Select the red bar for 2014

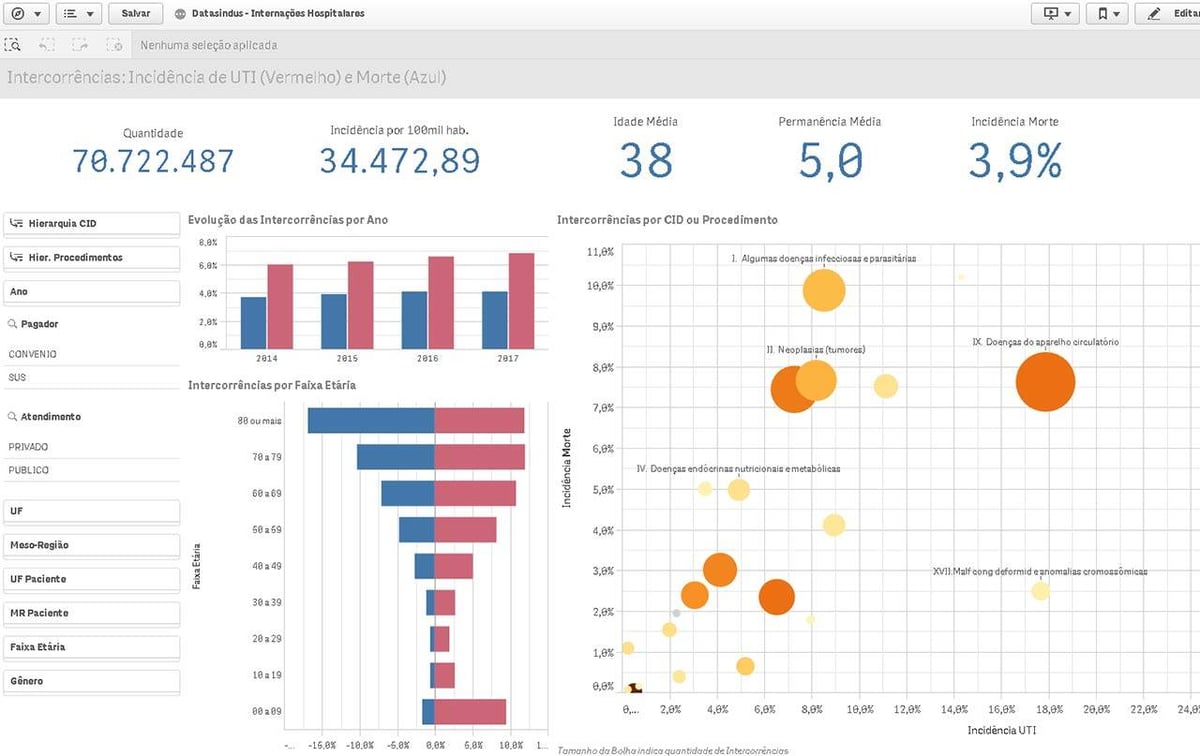click(280, 307)
